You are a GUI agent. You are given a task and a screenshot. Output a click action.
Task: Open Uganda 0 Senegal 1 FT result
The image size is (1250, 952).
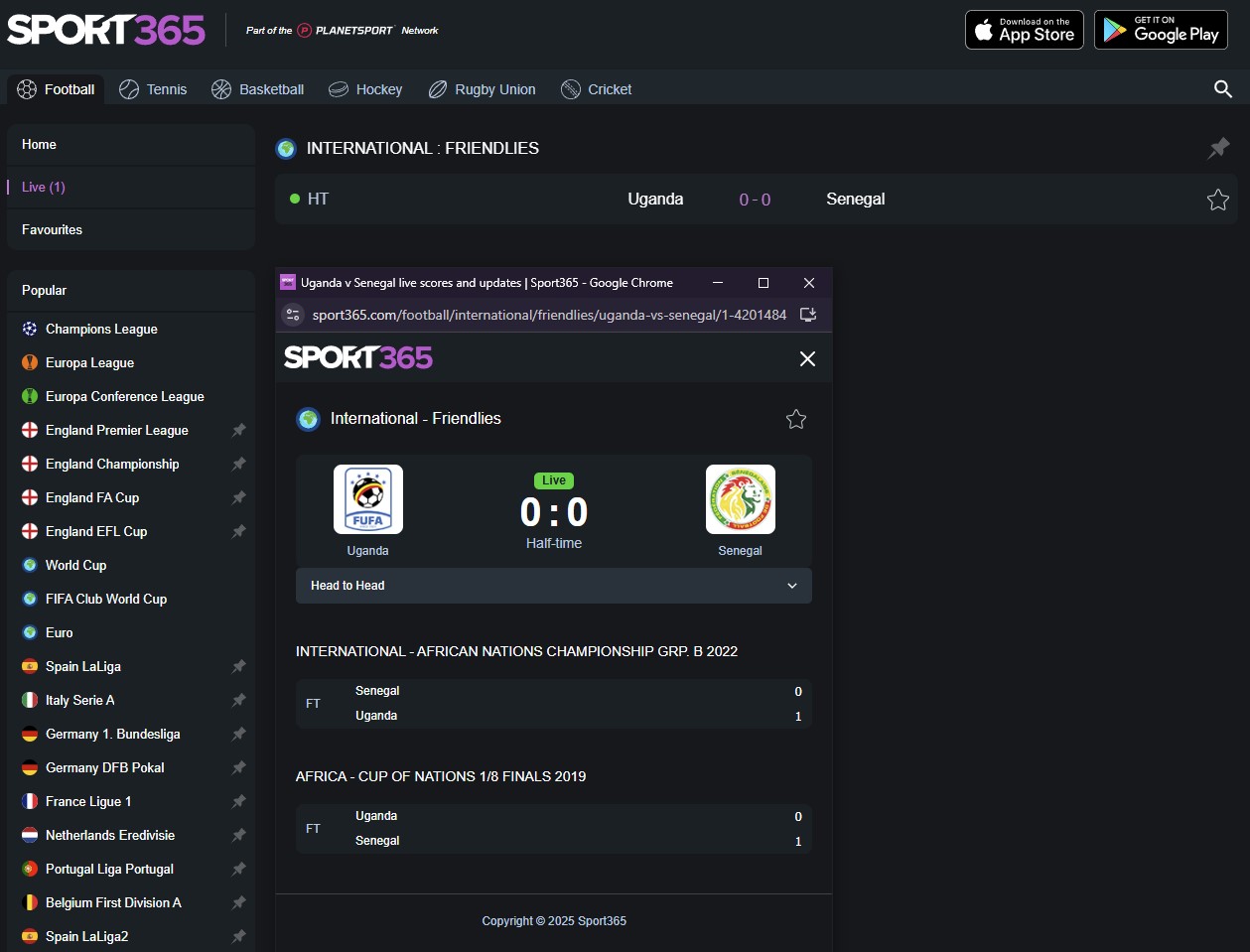554,829
